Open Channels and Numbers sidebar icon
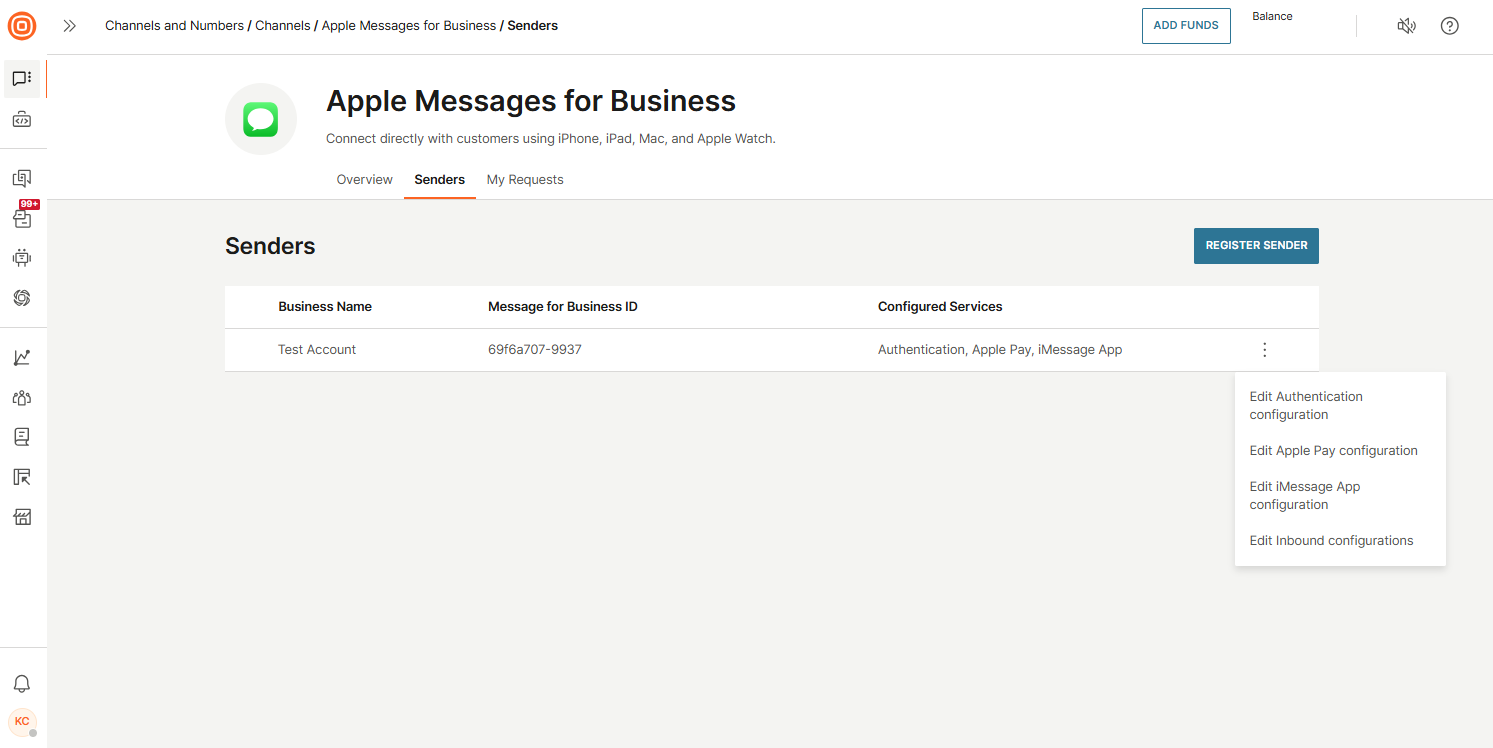Viewport: 1493px width, 748px height. click(22, 78)
